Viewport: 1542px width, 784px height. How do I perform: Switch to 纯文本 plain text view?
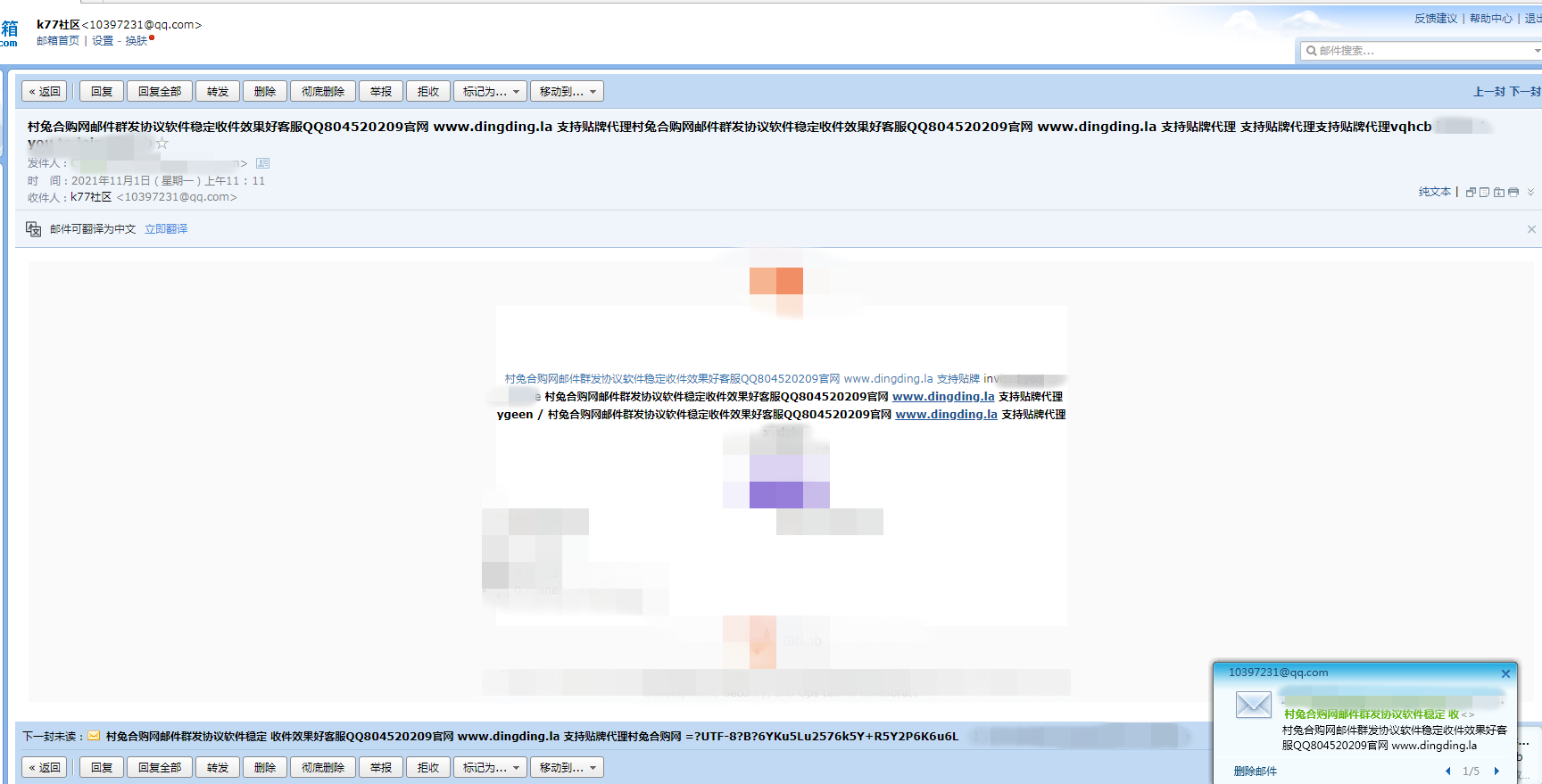(x=1434, y=192)
